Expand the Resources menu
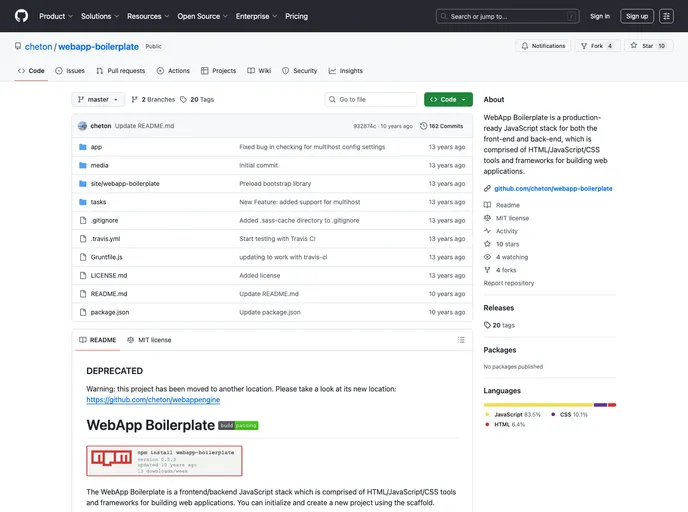The height and width of the screenshot is (512, 688). 148,16
